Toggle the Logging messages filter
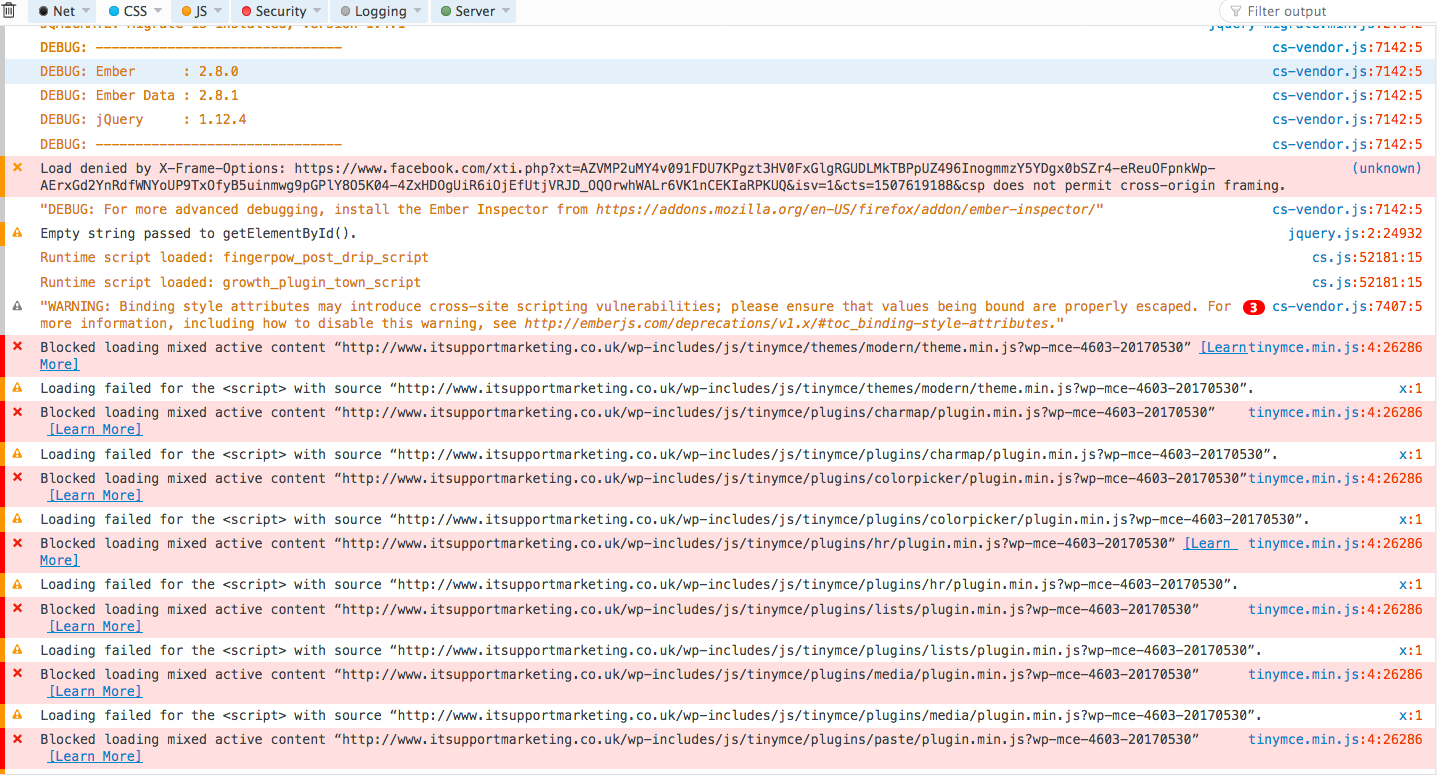The width and height of the screenshot is (1437, 775). pyautogui.click(x=373, y=11)
